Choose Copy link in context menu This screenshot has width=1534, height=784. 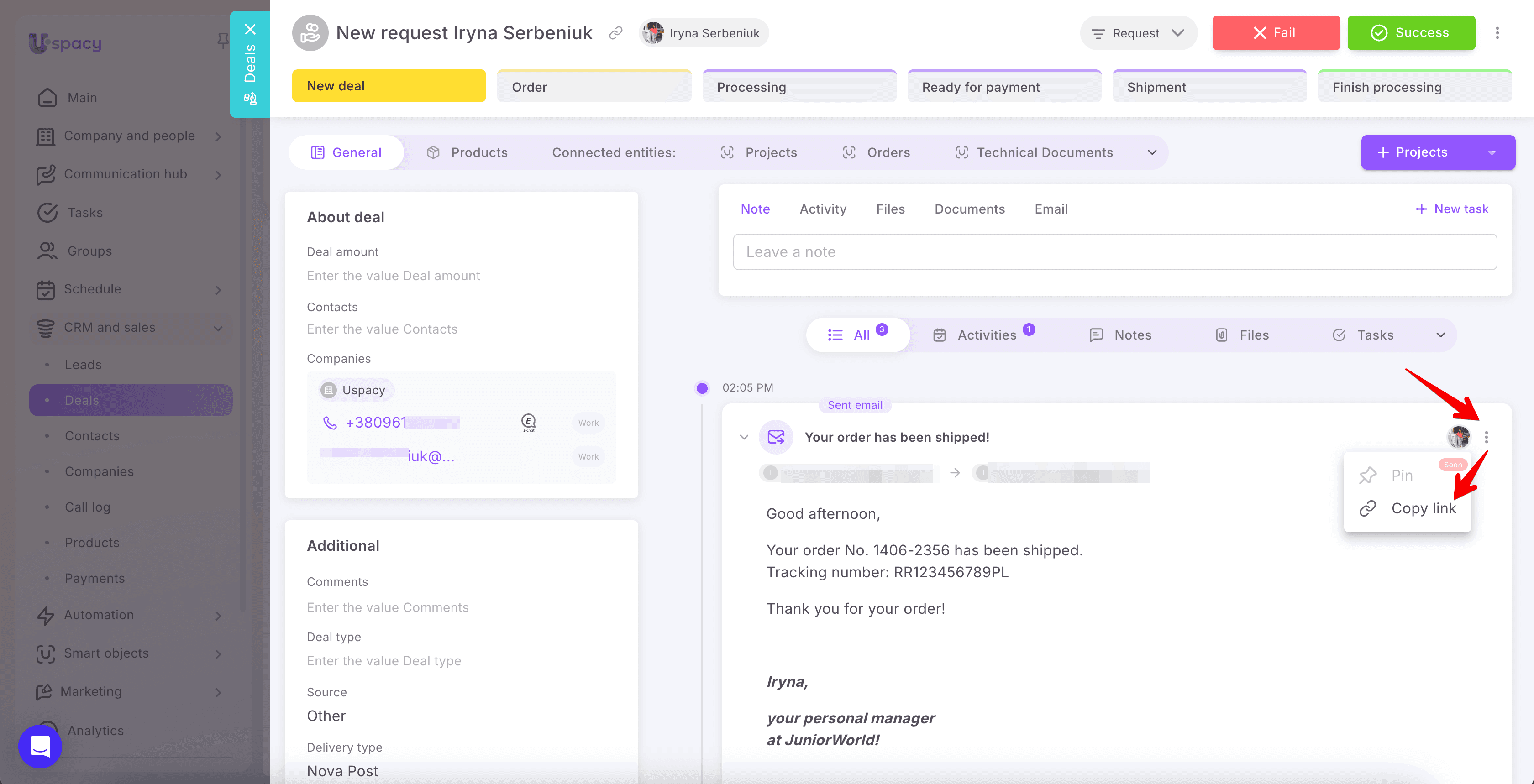[1408, 508]
